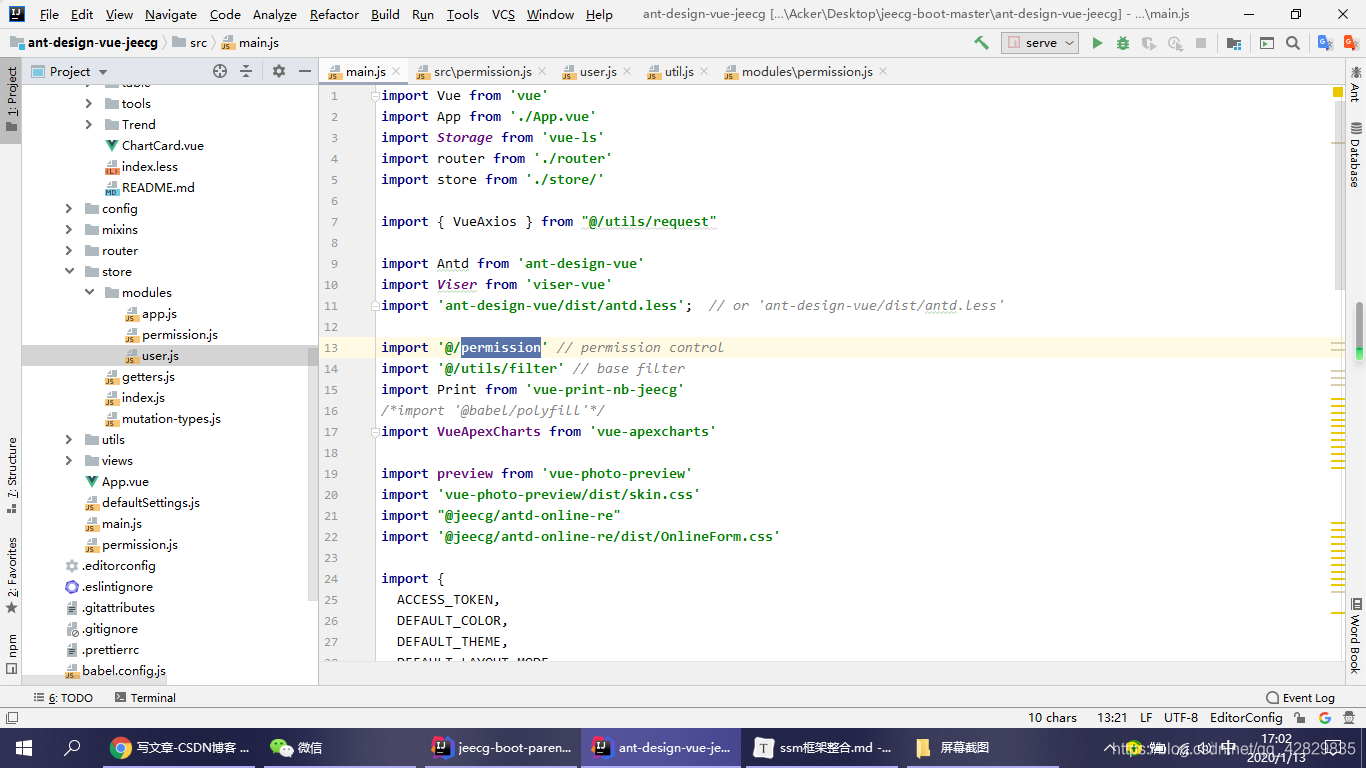The width and height of the screenshot is (1366, 768).
Task: Expand the mixins folder
Action: coord(68,229)
